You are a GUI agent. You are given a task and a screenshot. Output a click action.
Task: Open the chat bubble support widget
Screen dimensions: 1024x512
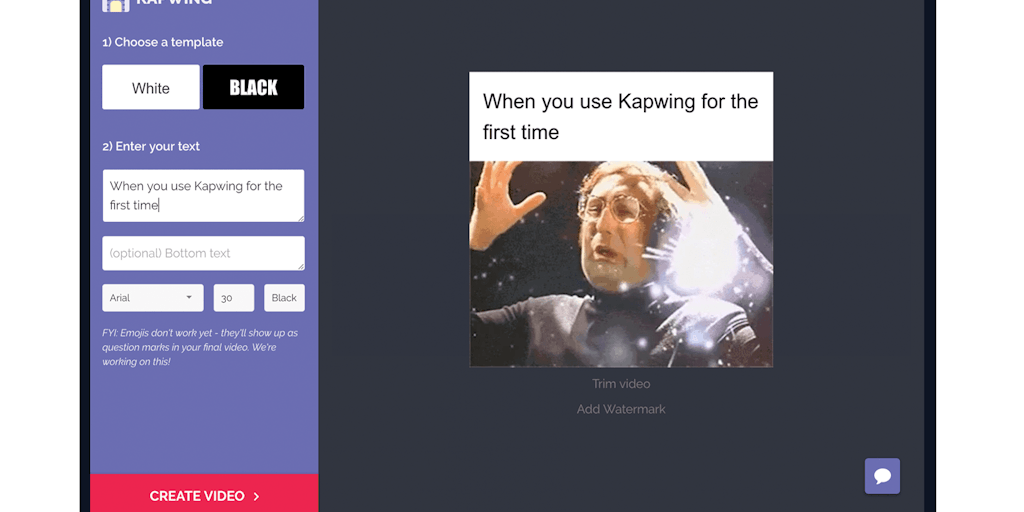click(x=882, y=475)
